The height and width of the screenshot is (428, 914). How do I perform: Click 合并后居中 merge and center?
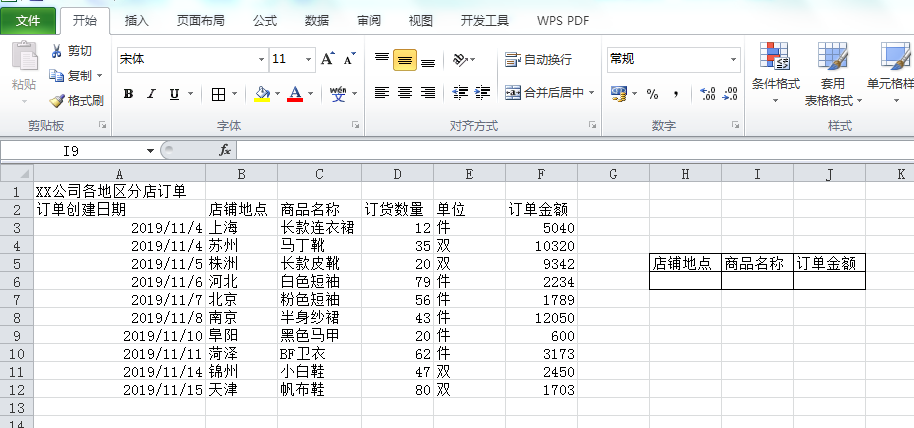544,93
